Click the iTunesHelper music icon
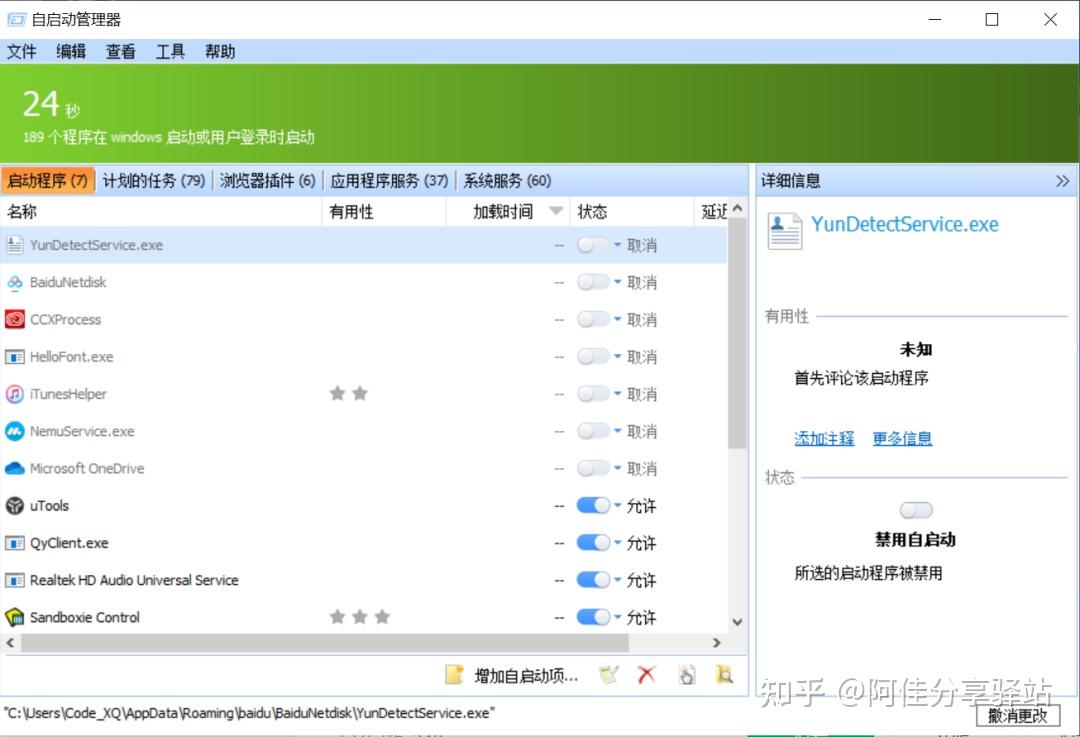 coord(14,394)
